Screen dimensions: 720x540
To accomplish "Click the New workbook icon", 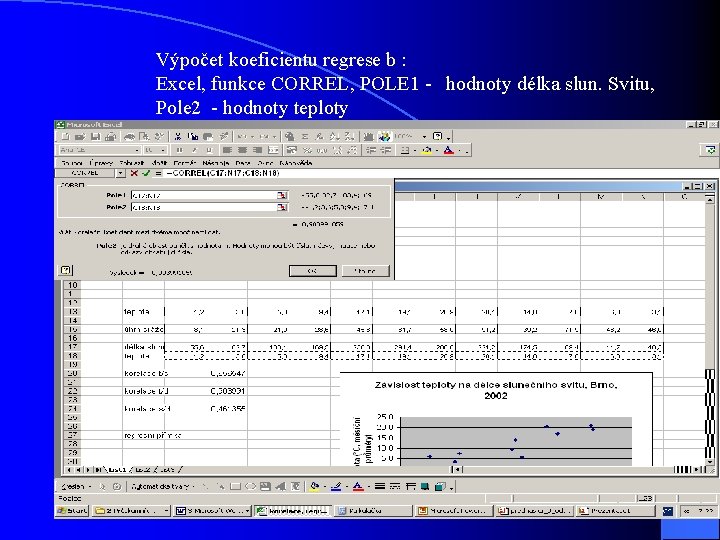I will 66,136.
